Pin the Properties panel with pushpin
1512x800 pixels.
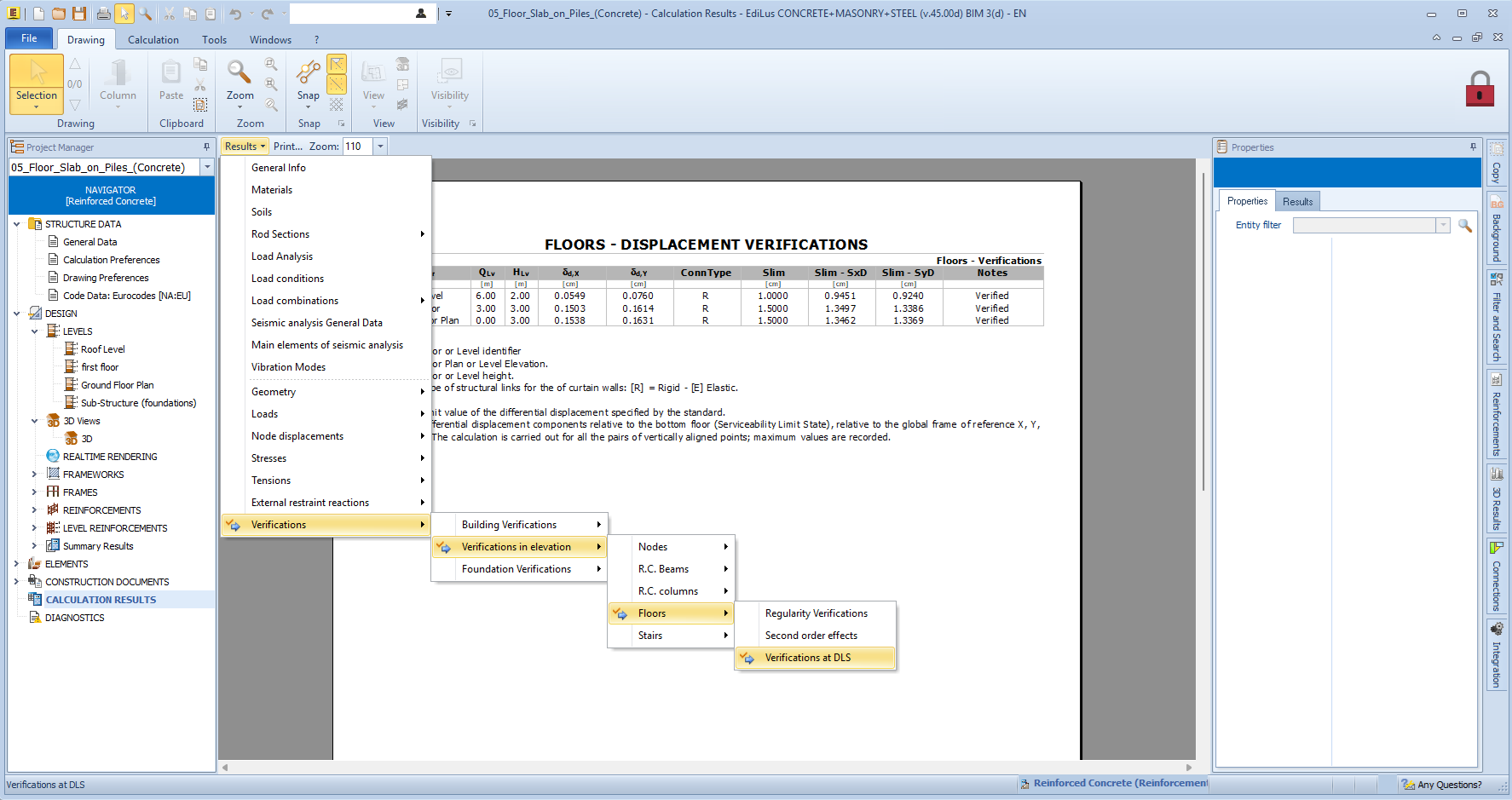coord(1473,147)
